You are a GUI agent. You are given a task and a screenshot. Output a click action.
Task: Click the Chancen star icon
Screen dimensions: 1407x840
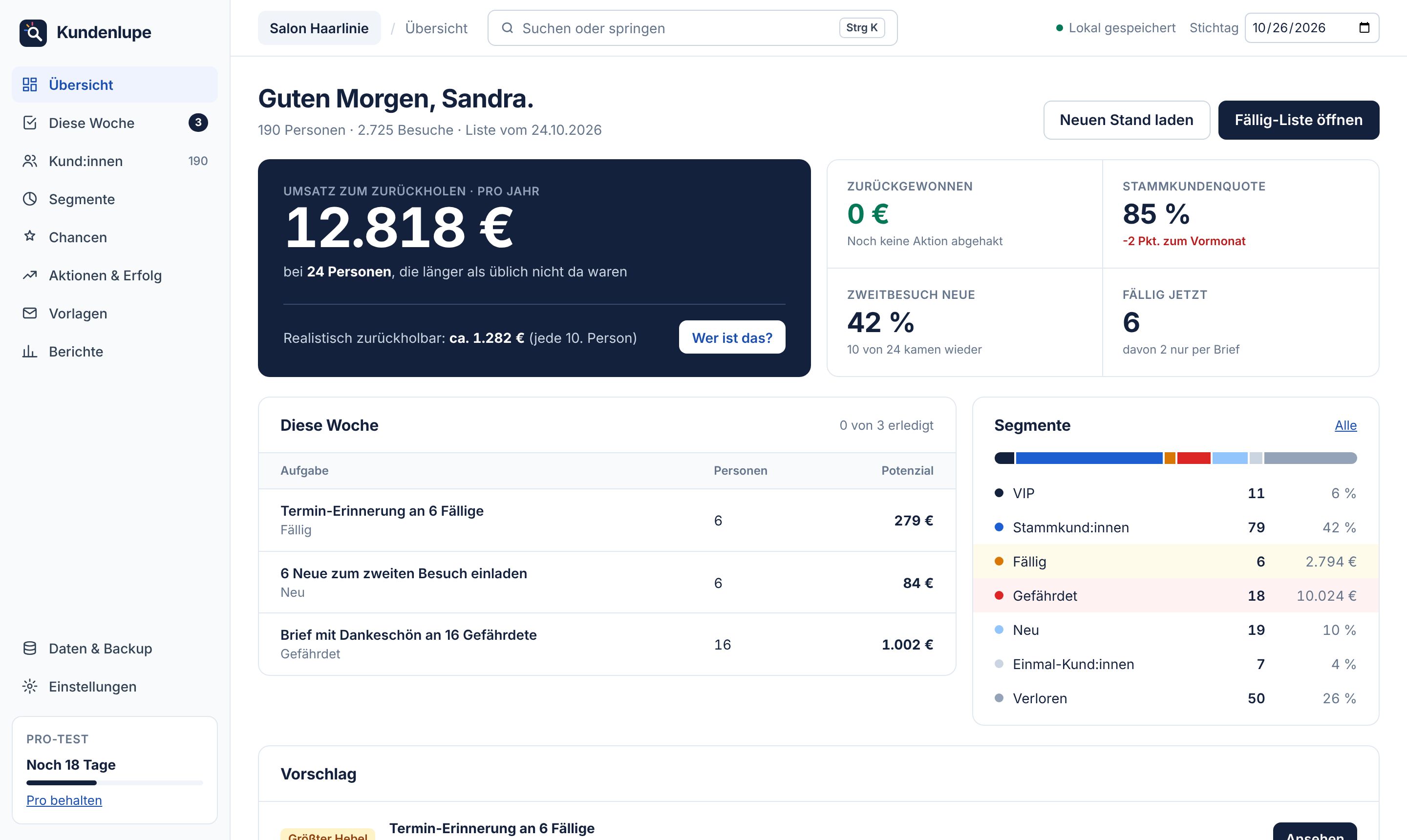(29, 236)
